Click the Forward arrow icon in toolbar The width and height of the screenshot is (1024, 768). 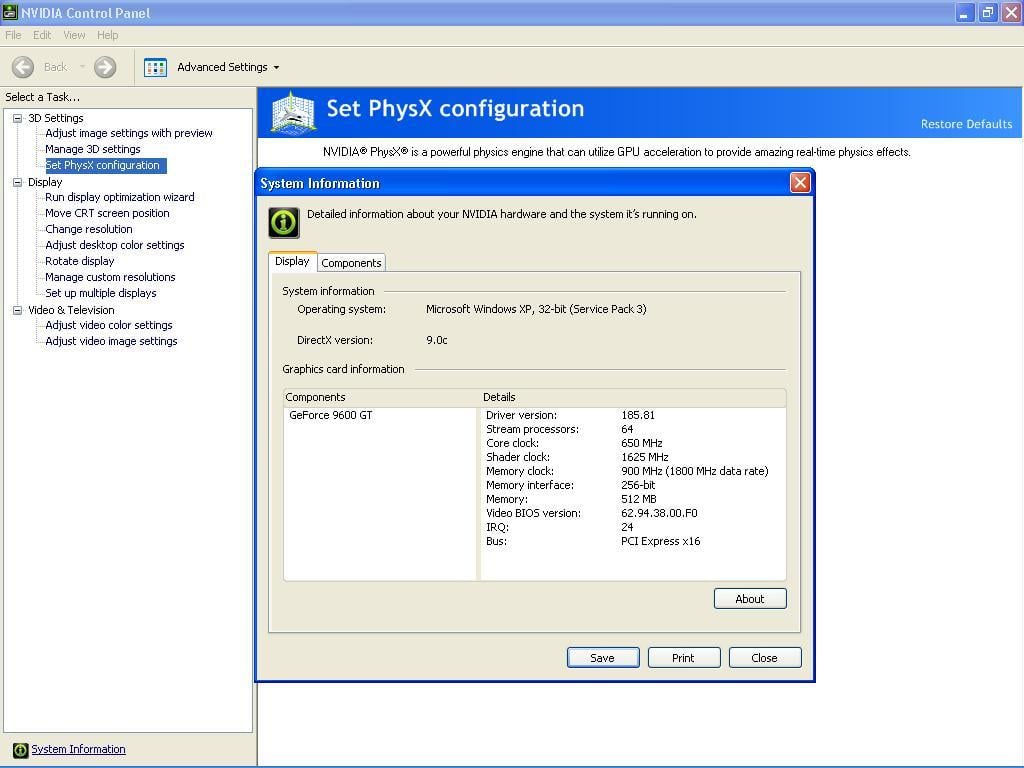click(x=105, y=67)
